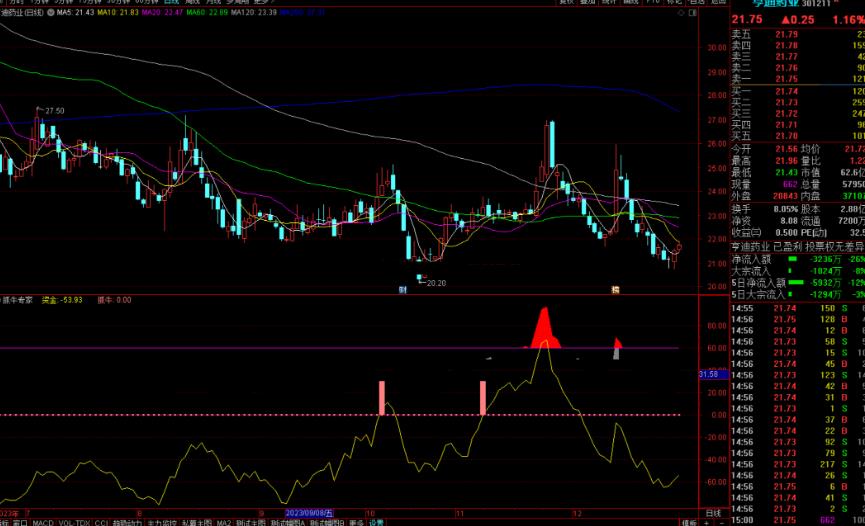
Task: Expand the 更多 indicators list
Action: [x=356, y=523]
